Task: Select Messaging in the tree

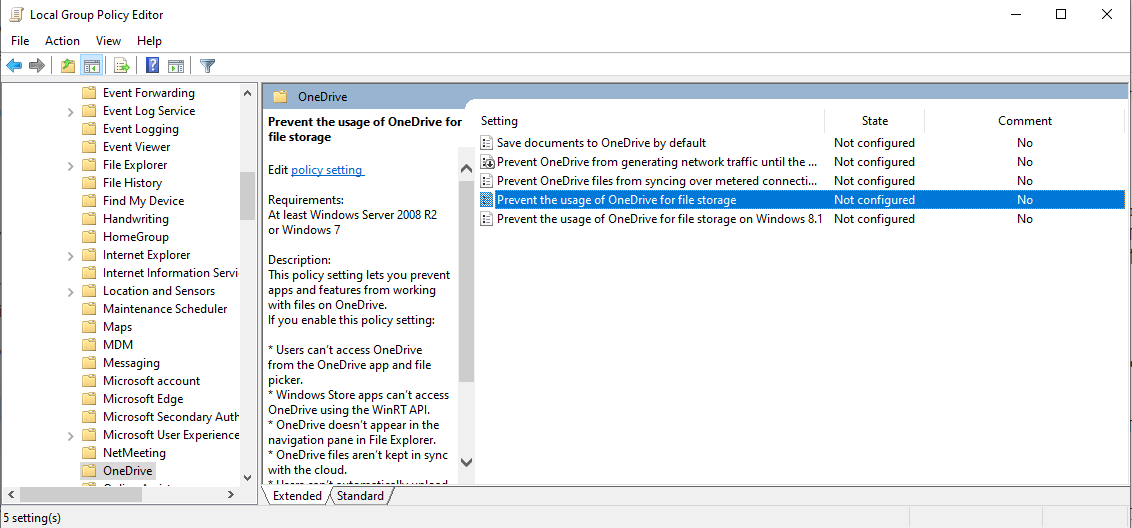Action: (131, 363)
